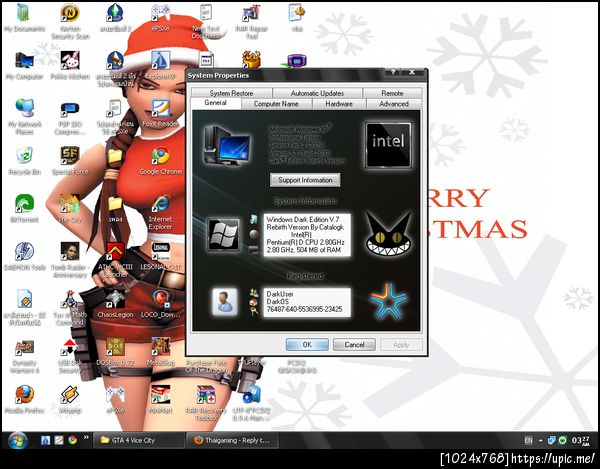Open the Winamp desktop shortcut

(x=70, y=399)
